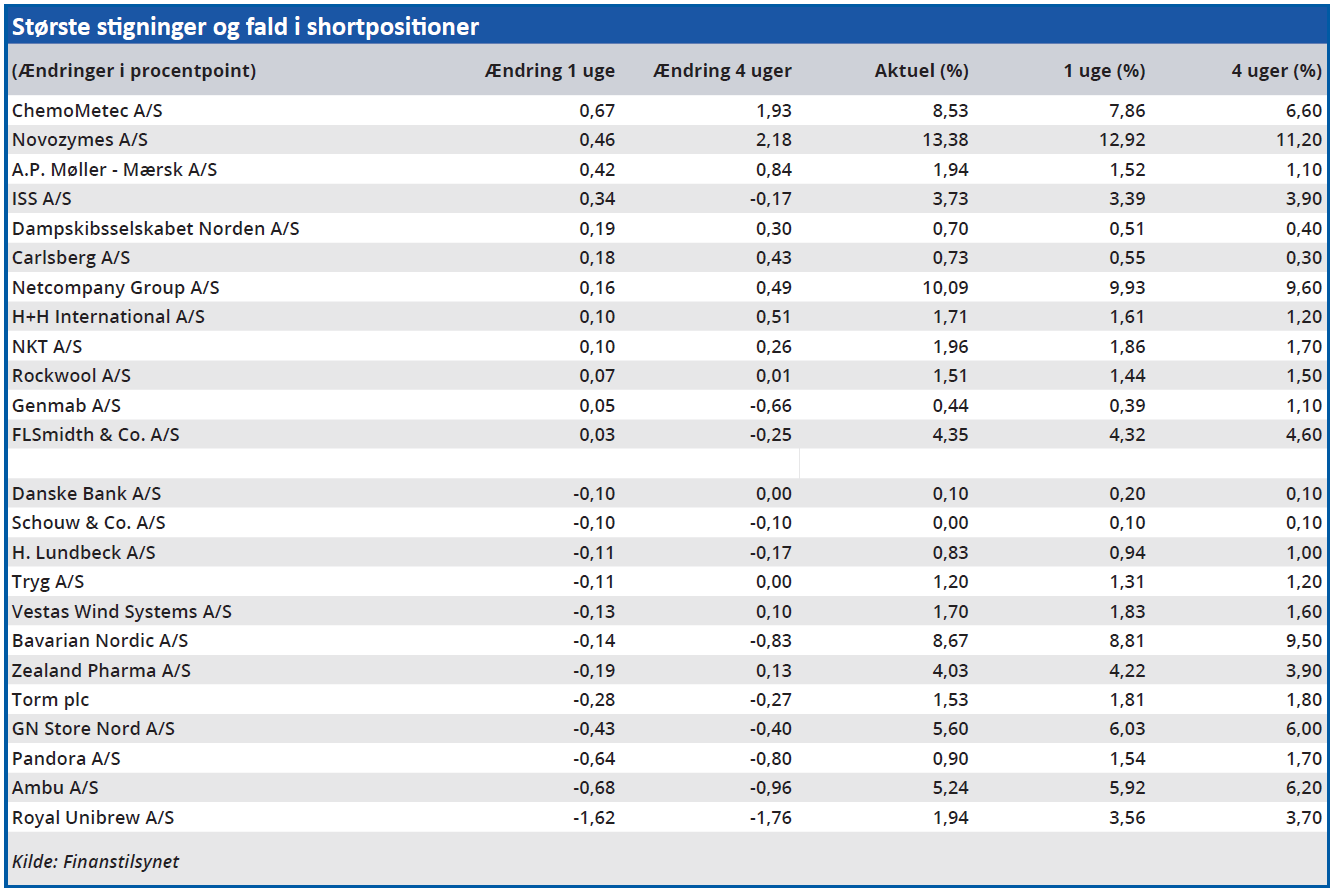
Task: Click Zealand Pharma A/S name
Action: click(x=101, y=671)
